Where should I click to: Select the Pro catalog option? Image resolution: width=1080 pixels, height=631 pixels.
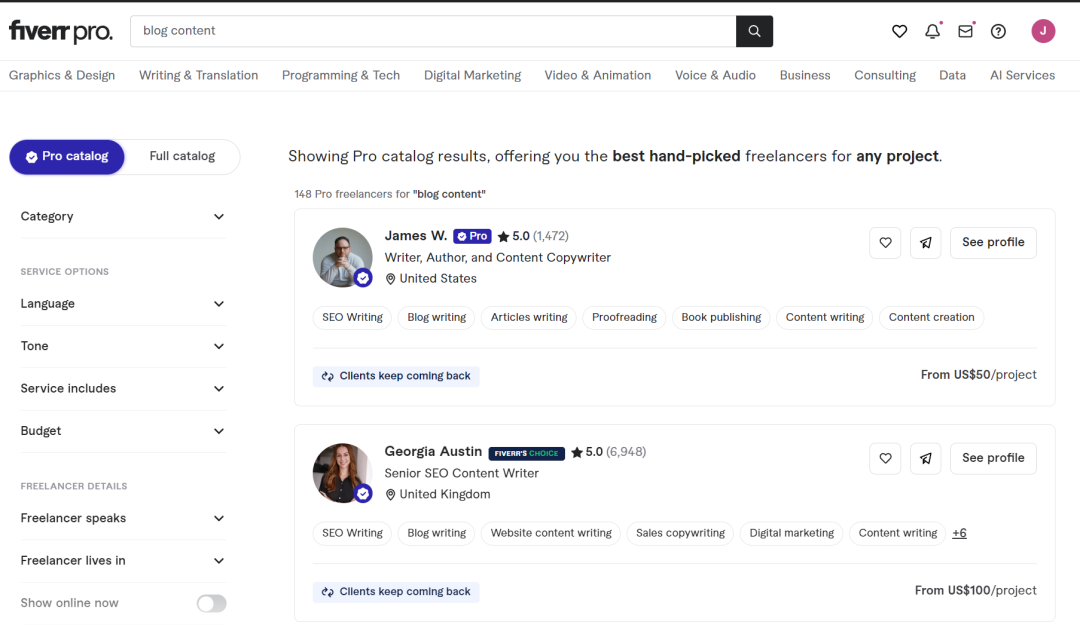click(67, 156)
